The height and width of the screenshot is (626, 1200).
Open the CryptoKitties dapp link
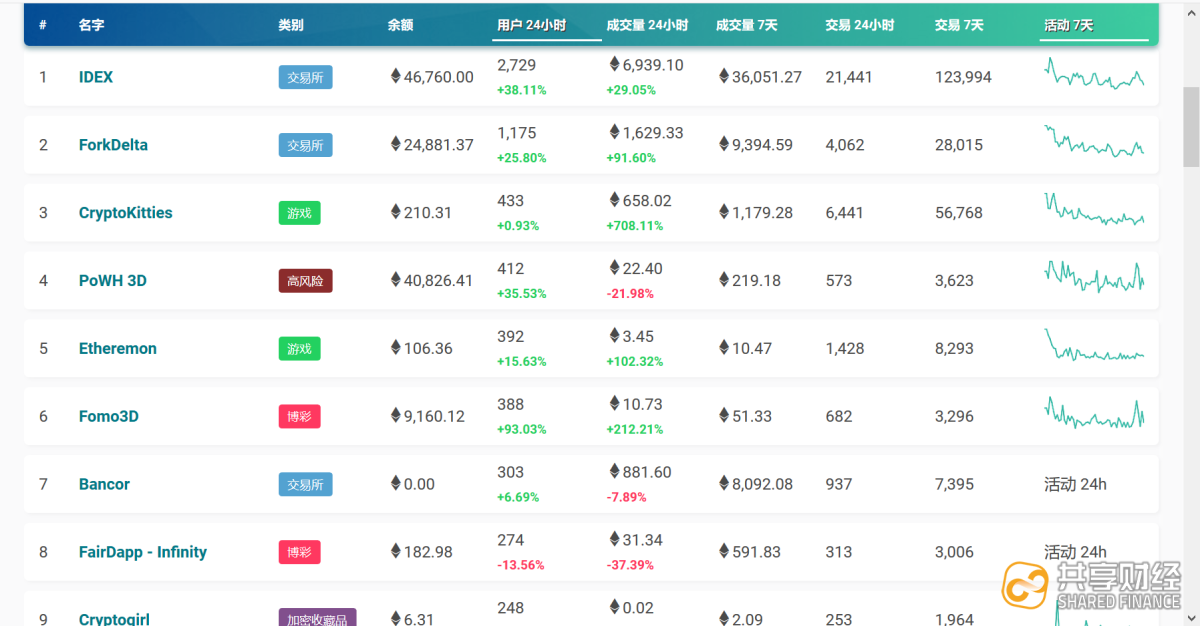[x=126, y=213]
